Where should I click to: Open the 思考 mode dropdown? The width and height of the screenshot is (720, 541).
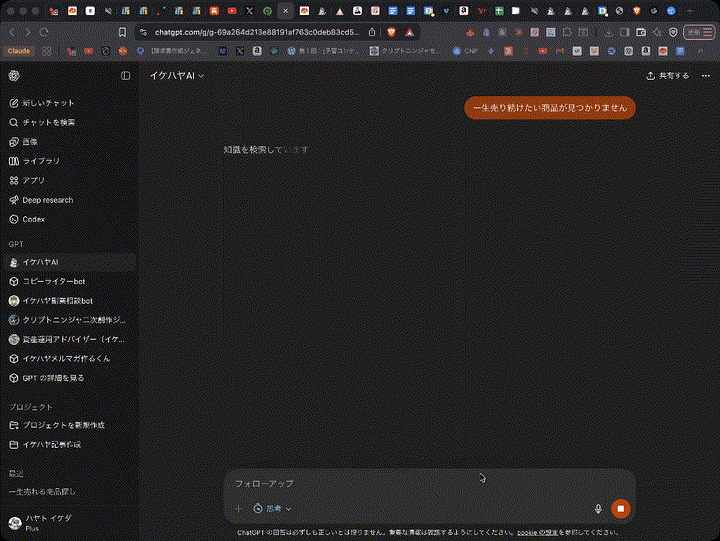point(273,508)
